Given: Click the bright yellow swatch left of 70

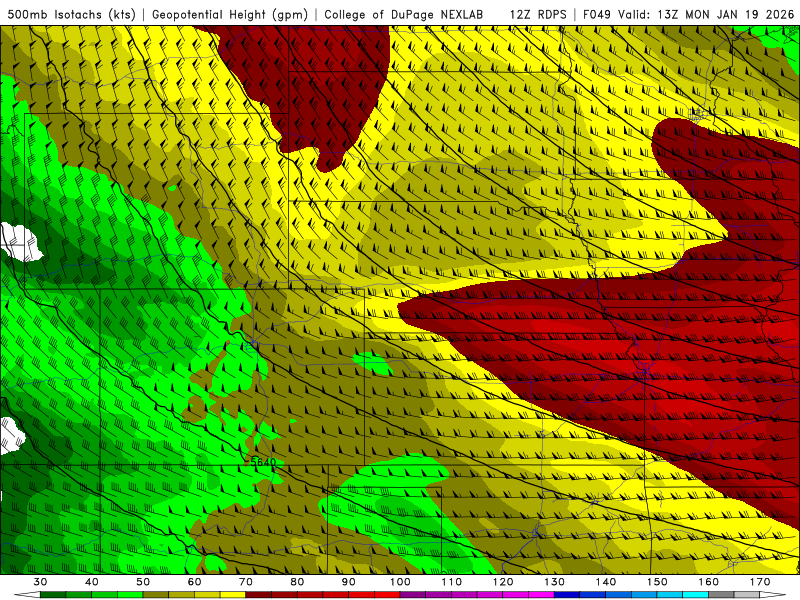Looking at the screenshot, I should (x=233, y=595).
